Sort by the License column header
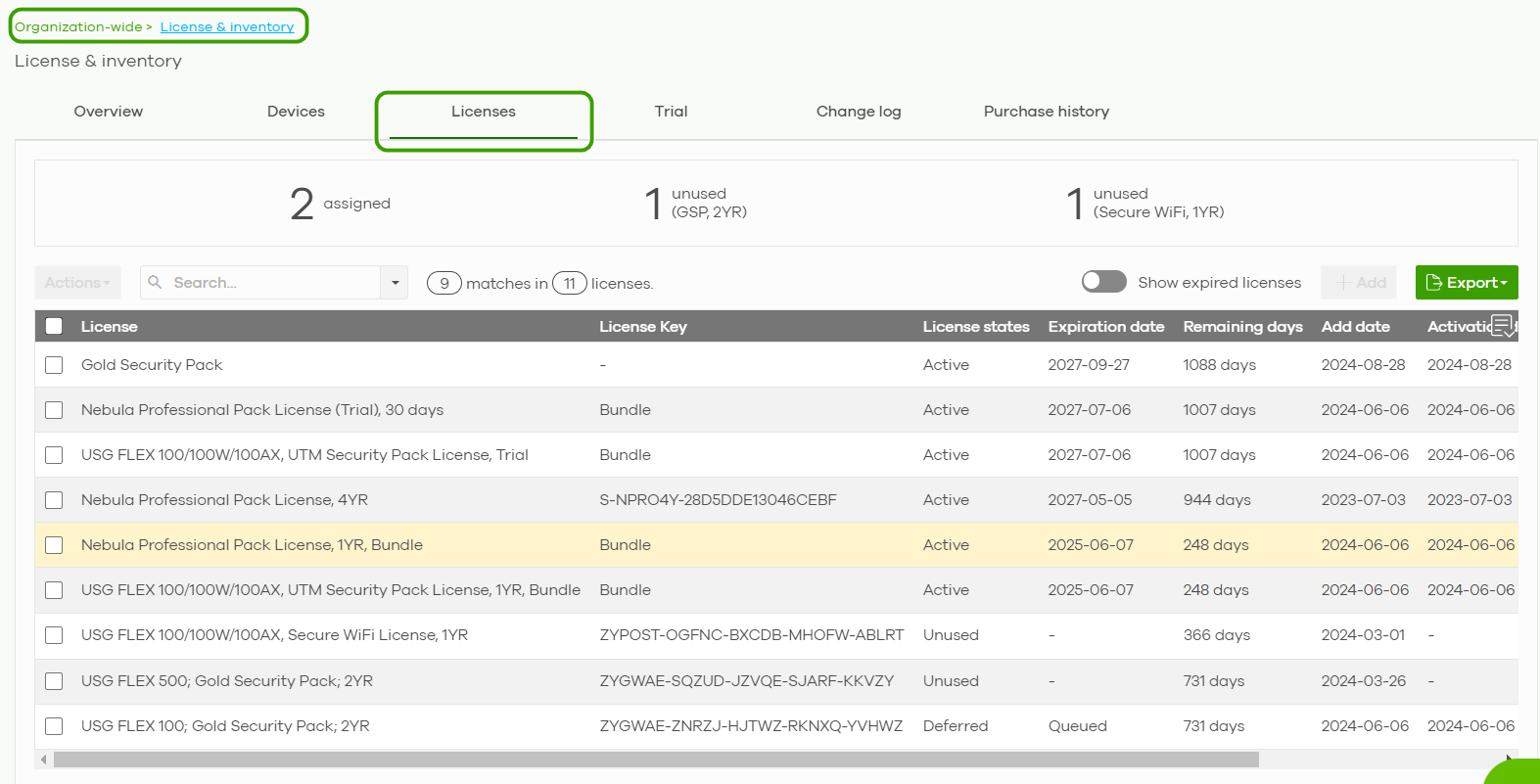Viewport: 1540px width, 784px height. pyautogui.click(x=110, y=326)
